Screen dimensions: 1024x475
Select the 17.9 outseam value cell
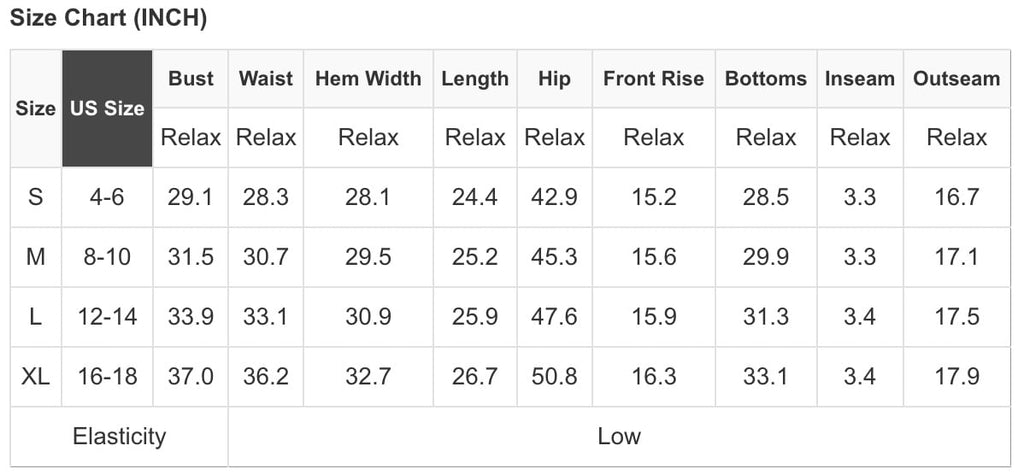point(956,377)
